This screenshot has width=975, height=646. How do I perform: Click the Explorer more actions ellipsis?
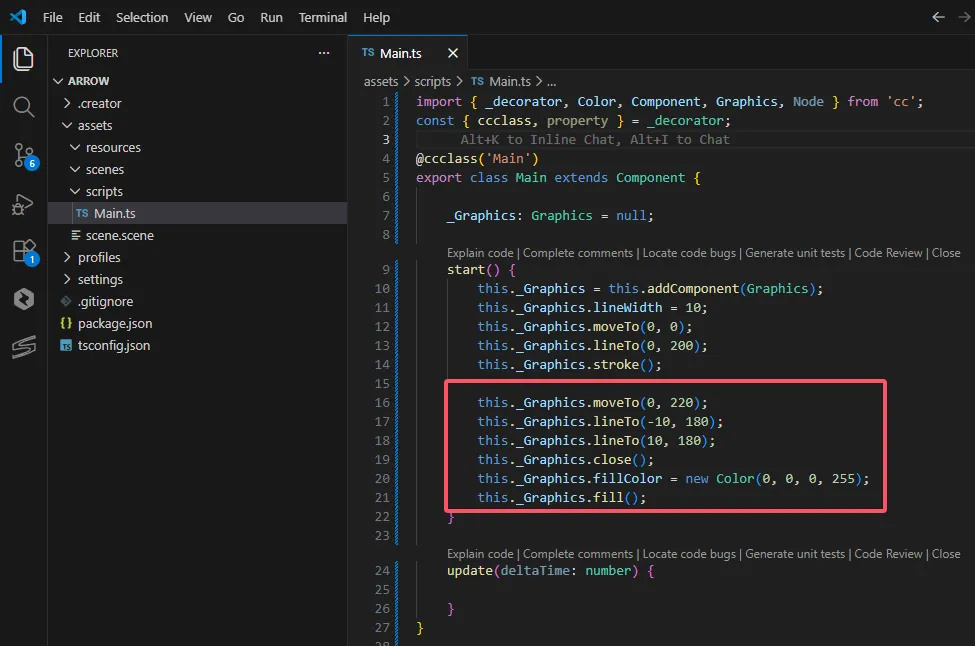(323, 53)
